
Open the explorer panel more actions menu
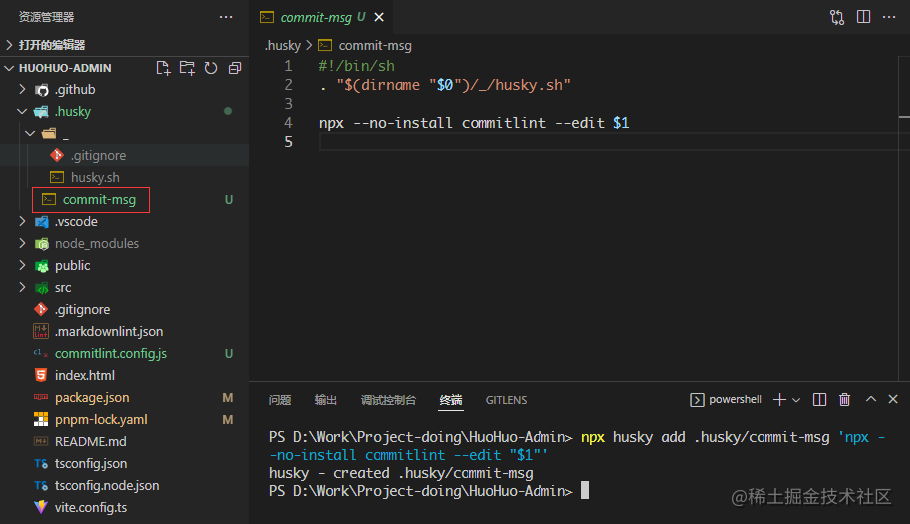click(226, 17)
